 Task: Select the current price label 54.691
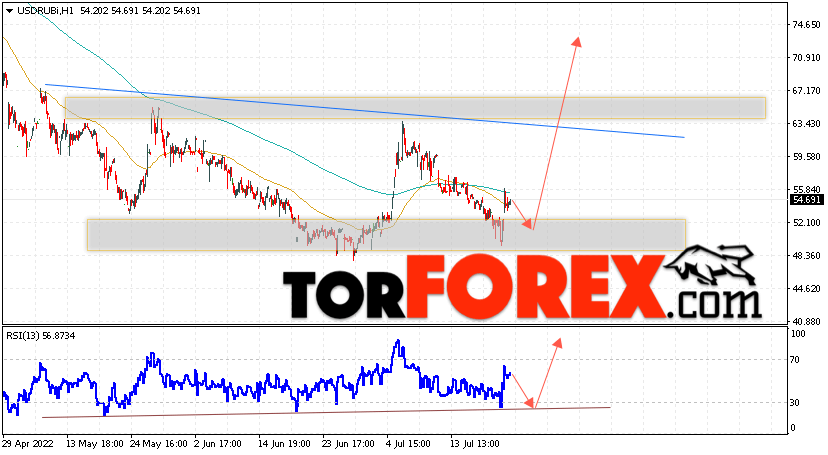coord(806,200)
